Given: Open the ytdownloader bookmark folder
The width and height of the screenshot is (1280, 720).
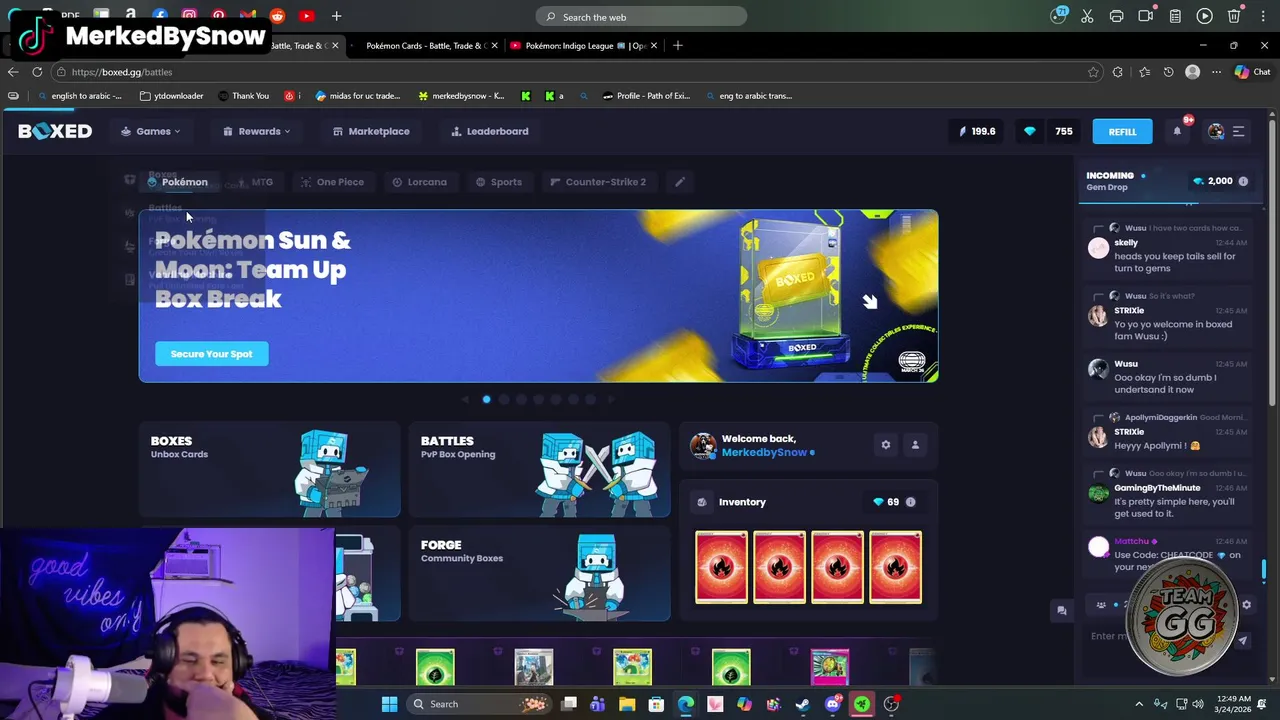Looking at the screenshot, I should 172,96.
